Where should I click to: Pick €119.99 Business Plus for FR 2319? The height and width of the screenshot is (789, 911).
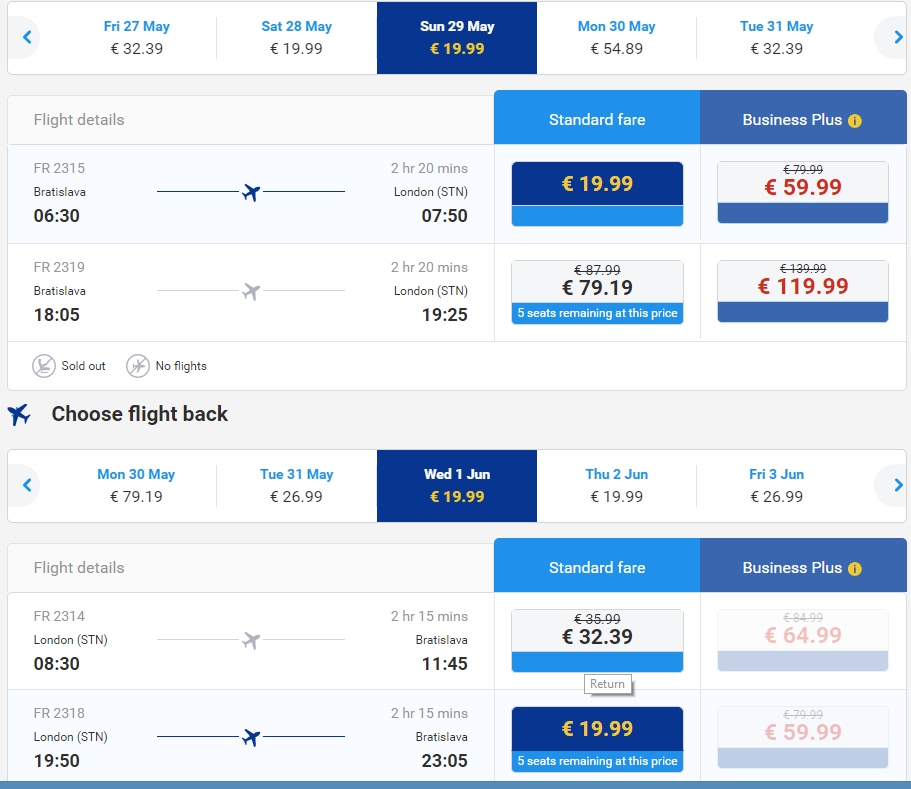[803, 291]
